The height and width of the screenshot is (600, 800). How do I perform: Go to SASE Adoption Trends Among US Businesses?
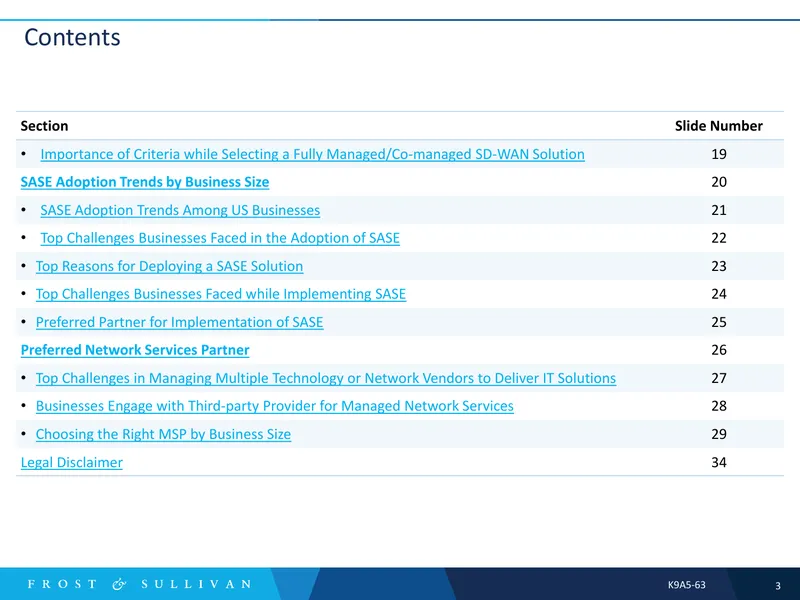pyautogui.click(x=180, y=210)
